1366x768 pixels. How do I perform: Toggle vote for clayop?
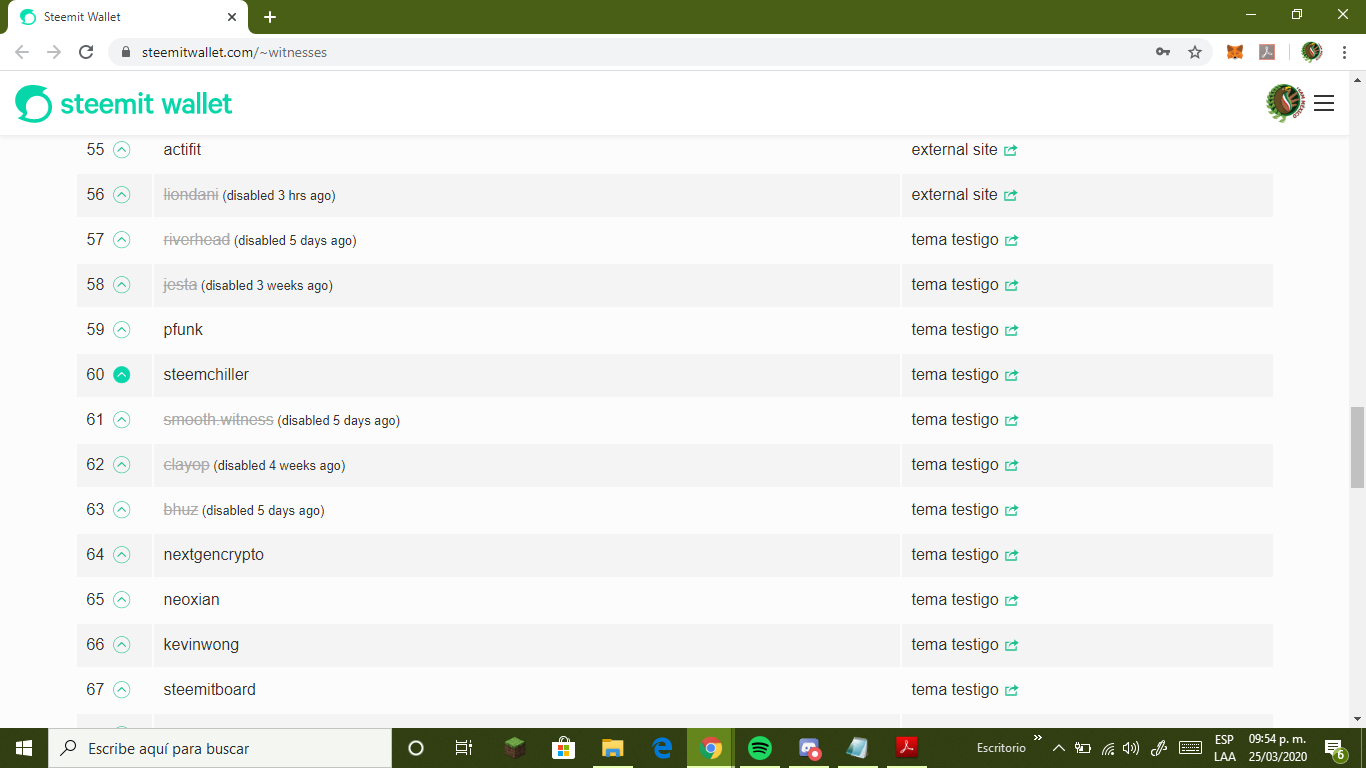[x=121, y=465]
